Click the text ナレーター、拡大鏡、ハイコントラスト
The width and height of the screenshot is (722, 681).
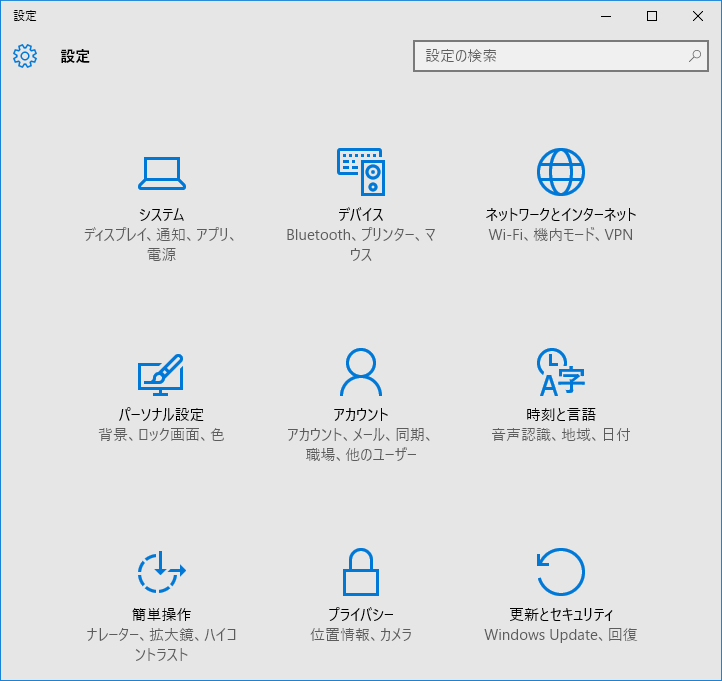pyautogui.click(x=161, y=644)
